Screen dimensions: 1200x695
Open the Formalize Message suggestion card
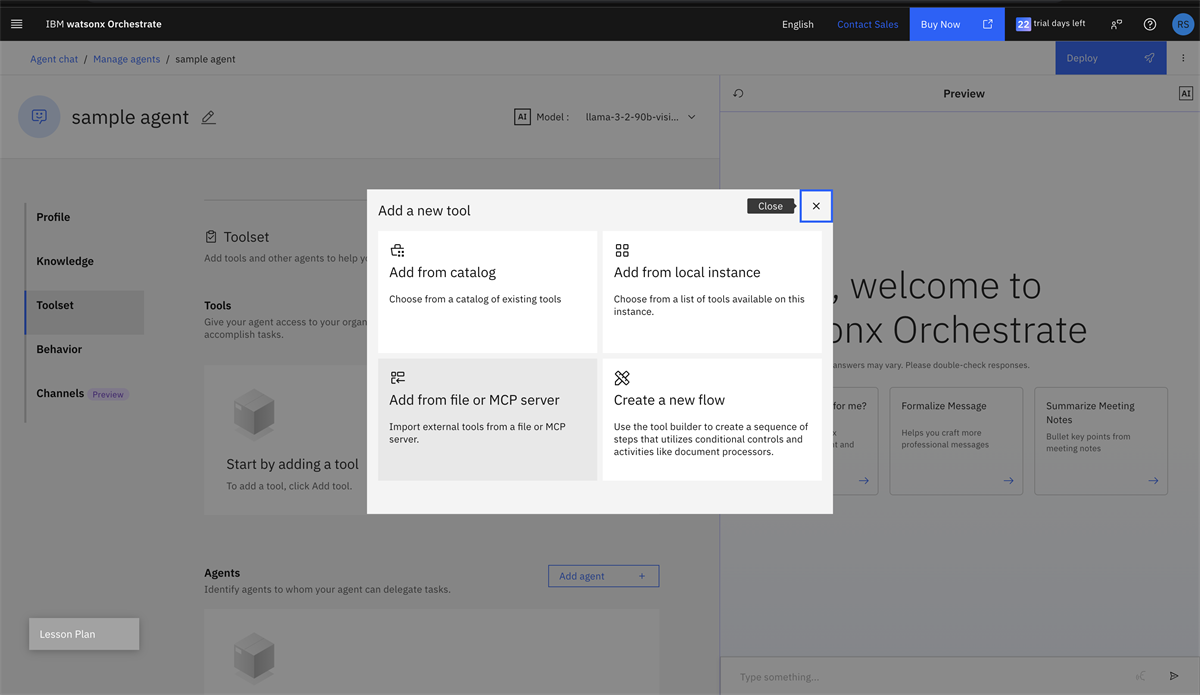click(957, 441)
